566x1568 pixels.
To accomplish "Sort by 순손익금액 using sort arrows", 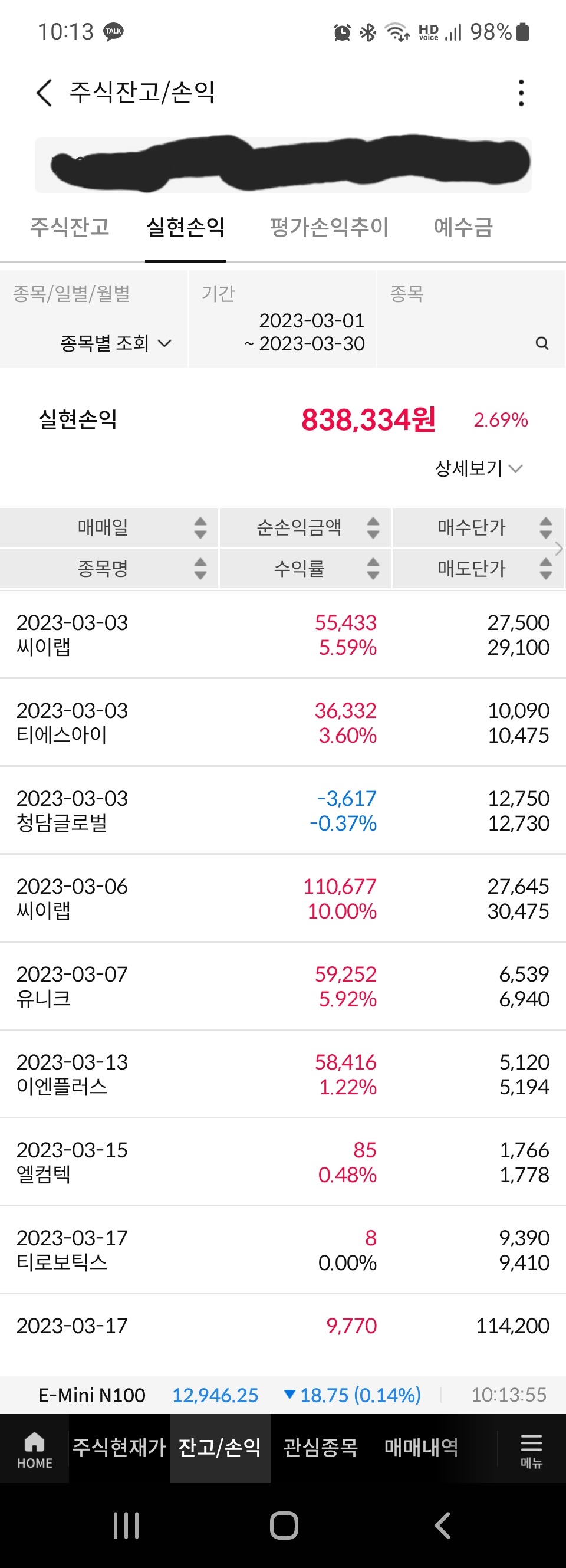I will coord(373,527).
